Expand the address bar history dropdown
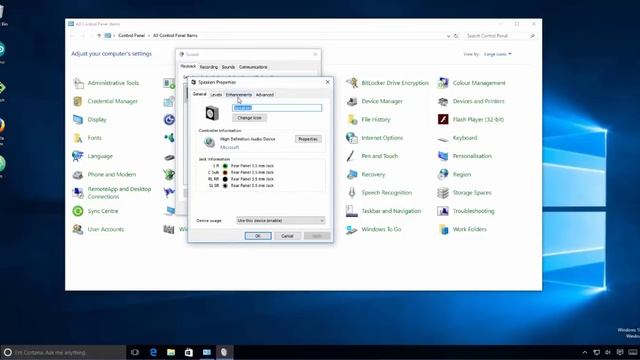640x360 pixels. tap(448, 36)
